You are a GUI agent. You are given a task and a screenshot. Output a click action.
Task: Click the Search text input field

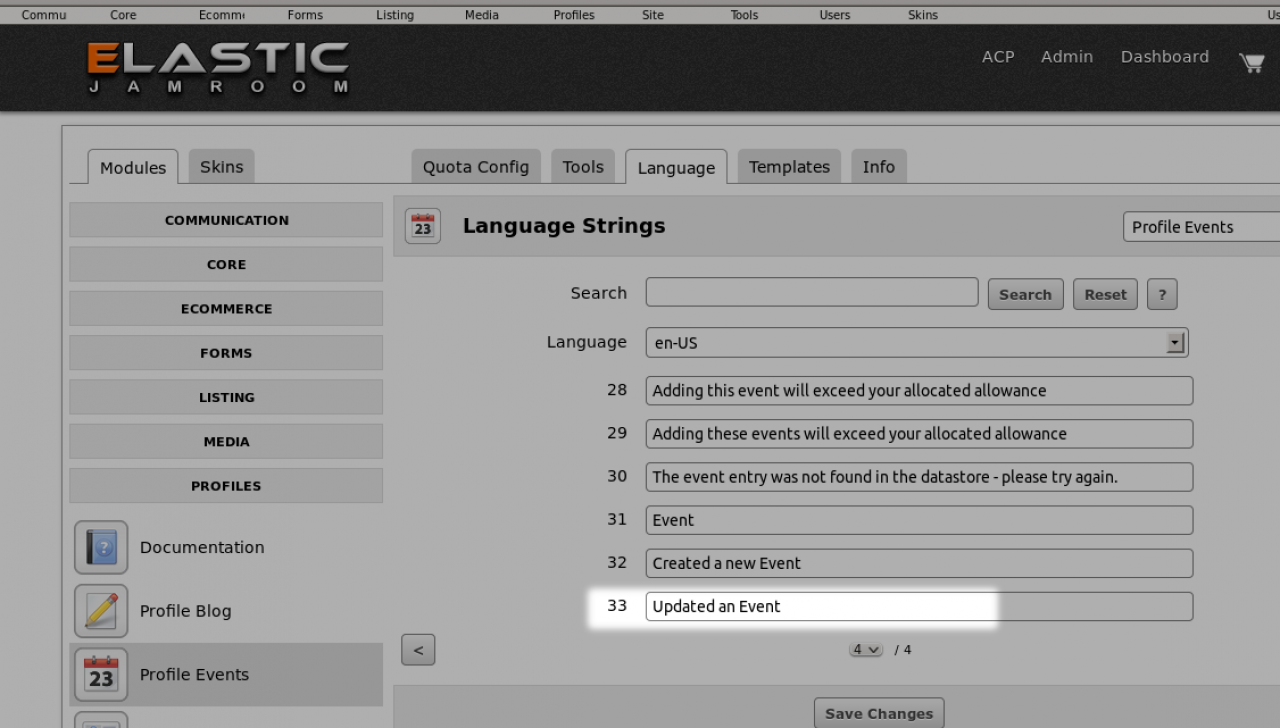click(811, 292)
